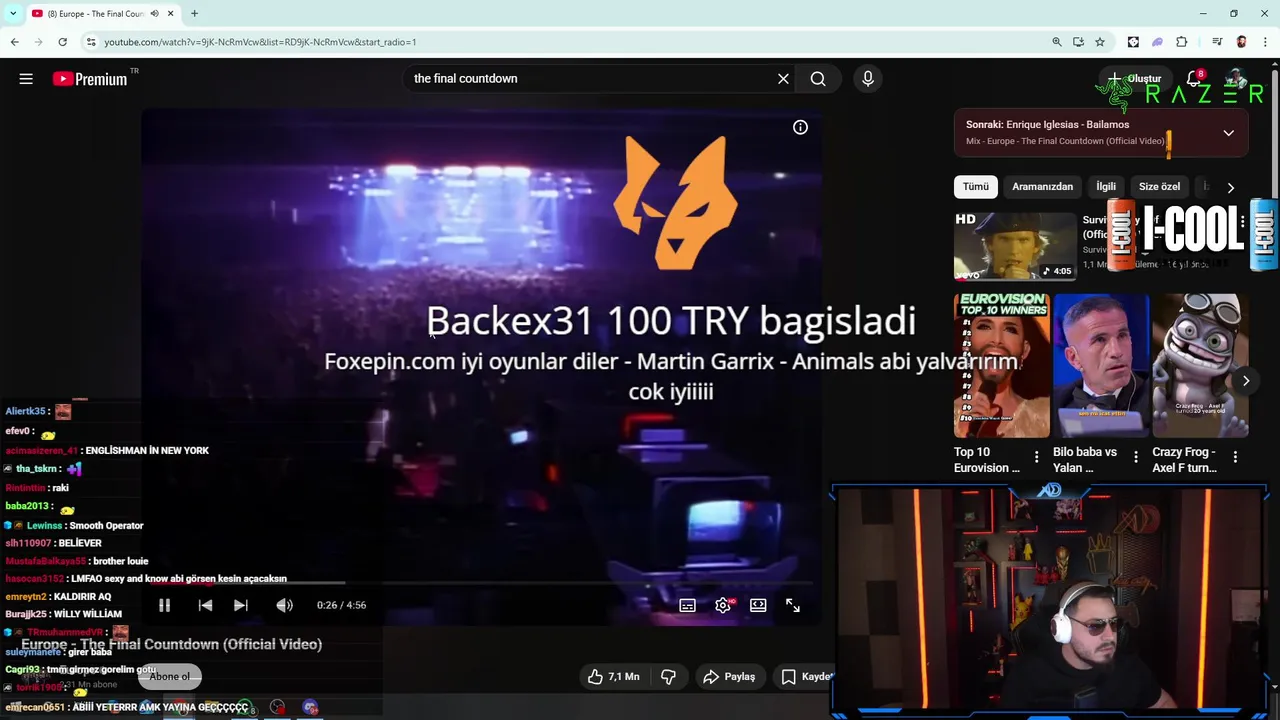
Task: Open Top 10 Eurovision shorts thumbnail
Action: tap(1001, 365)
